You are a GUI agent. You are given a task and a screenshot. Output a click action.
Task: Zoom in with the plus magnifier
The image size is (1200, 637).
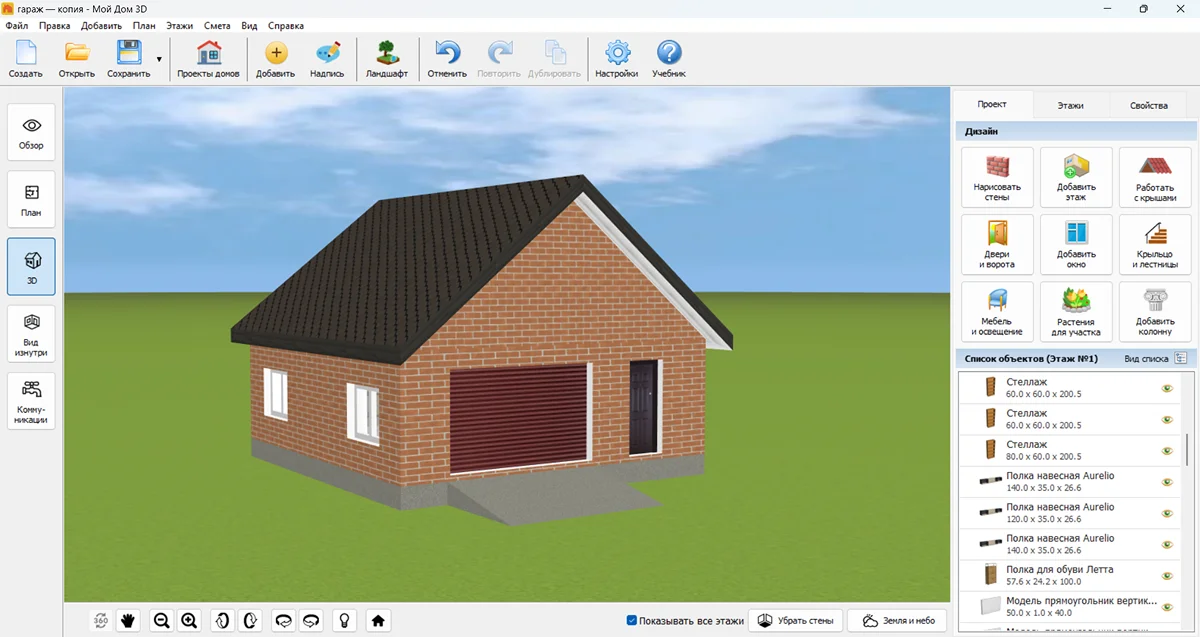coord(189,621)
